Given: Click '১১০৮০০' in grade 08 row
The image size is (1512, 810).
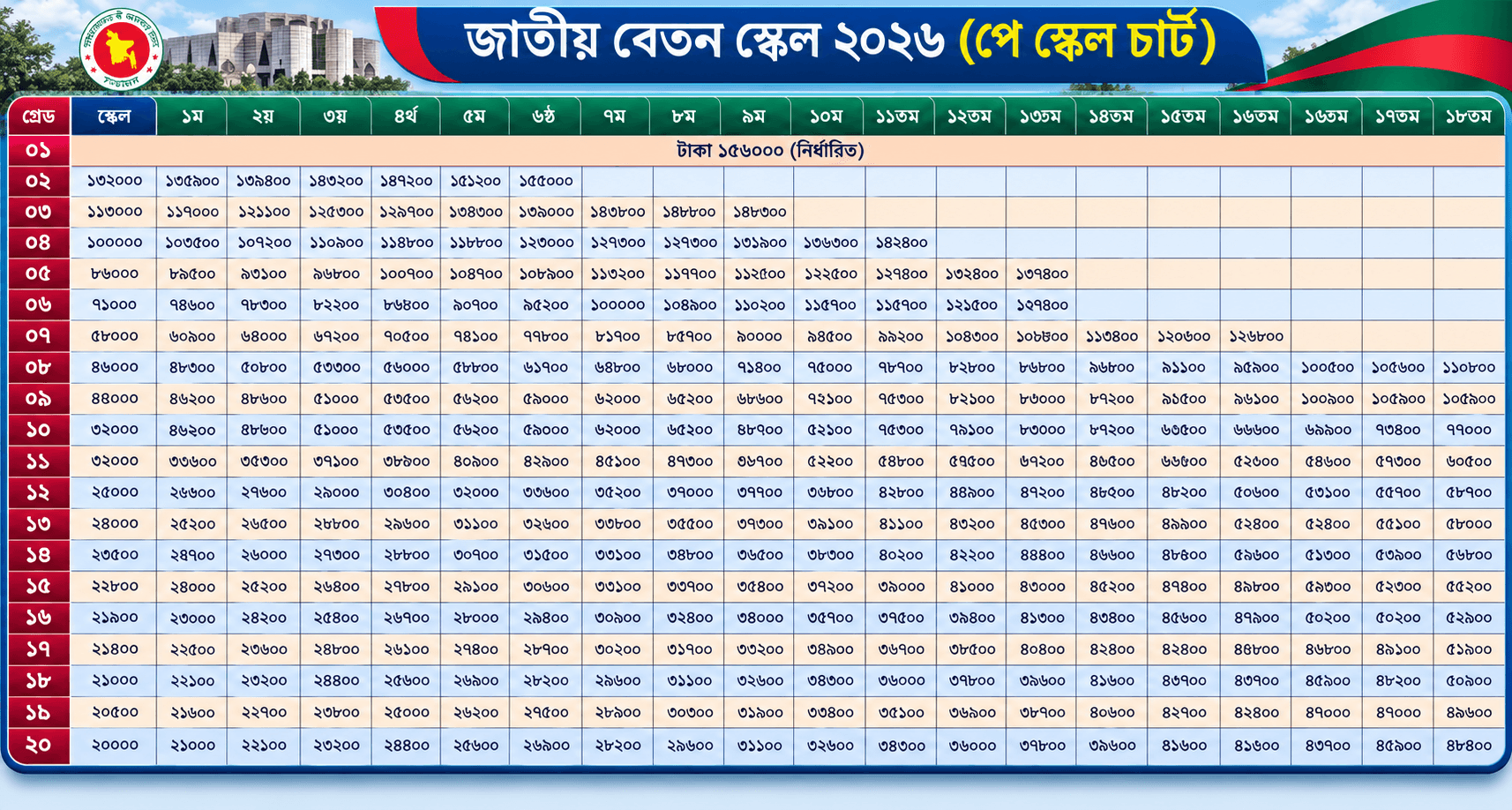Looking at the screenshot, I should coord(1469,367).
